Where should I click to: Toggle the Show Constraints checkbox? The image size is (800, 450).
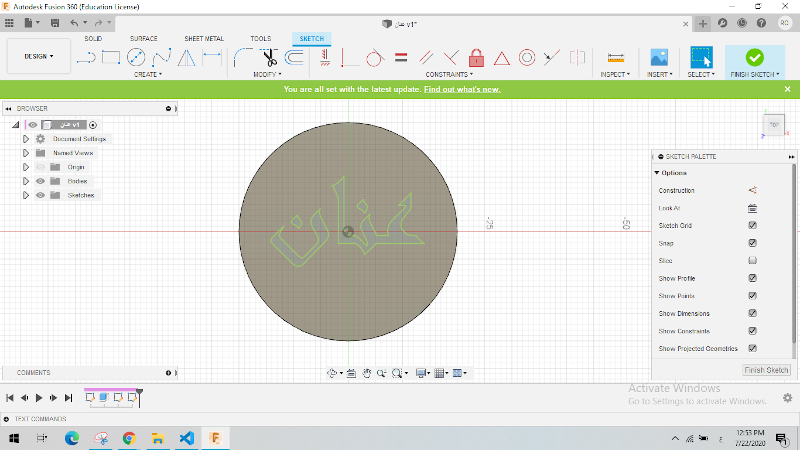click(753, 331)
